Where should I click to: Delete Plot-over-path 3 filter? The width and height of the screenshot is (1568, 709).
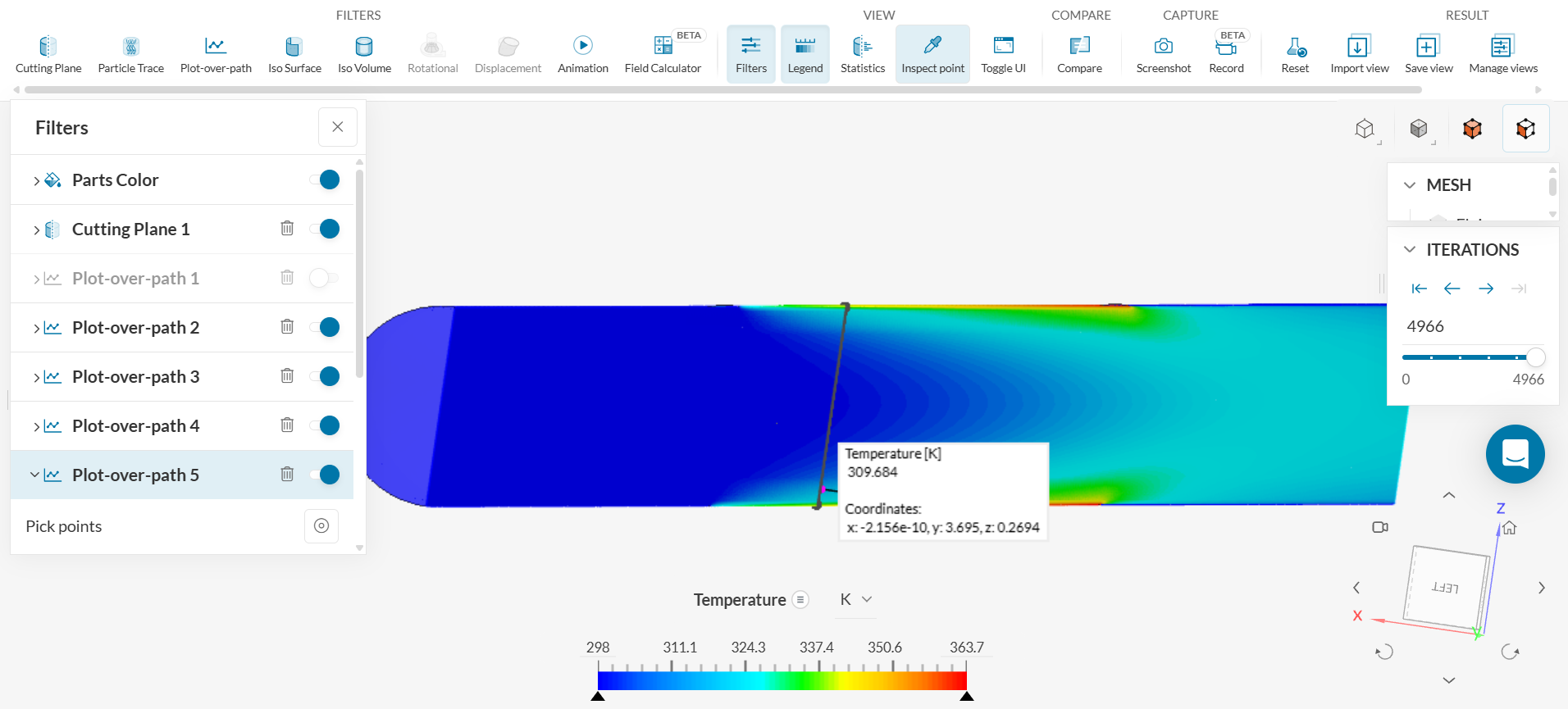pos(287,376)
